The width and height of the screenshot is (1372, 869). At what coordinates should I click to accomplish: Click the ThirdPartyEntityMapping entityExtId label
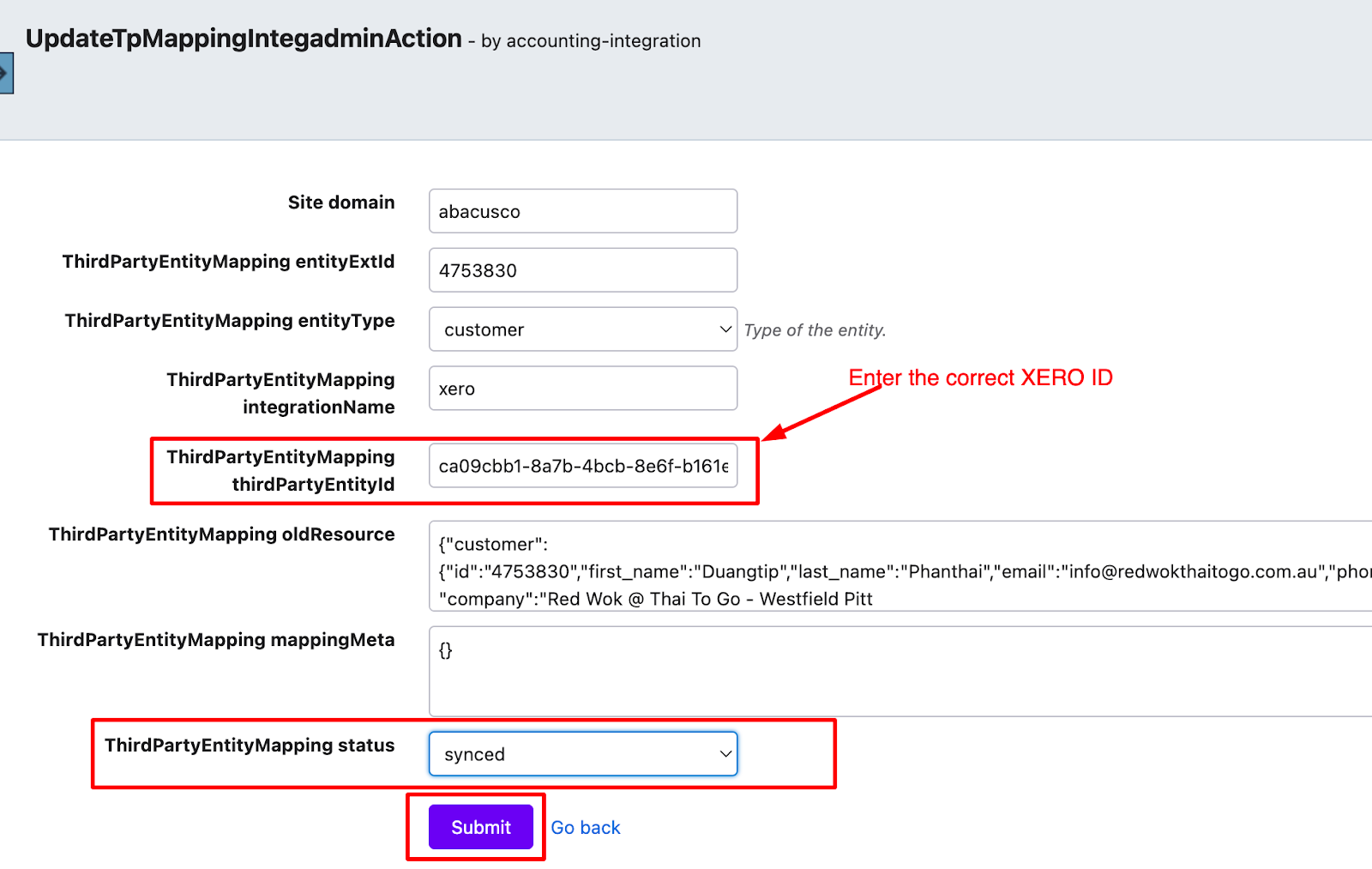[x=228, y=262]
